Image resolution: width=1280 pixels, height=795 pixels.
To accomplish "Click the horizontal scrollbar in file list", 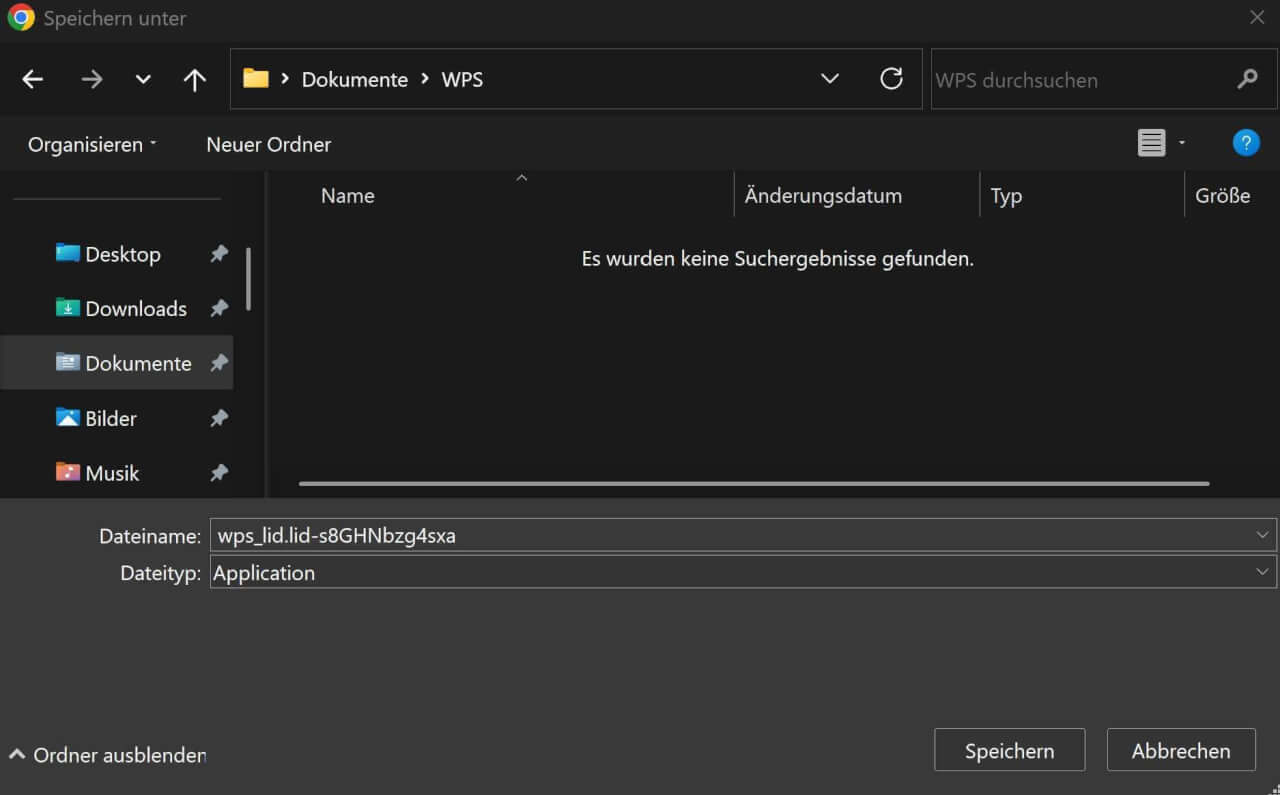I will tap(754, 484).
